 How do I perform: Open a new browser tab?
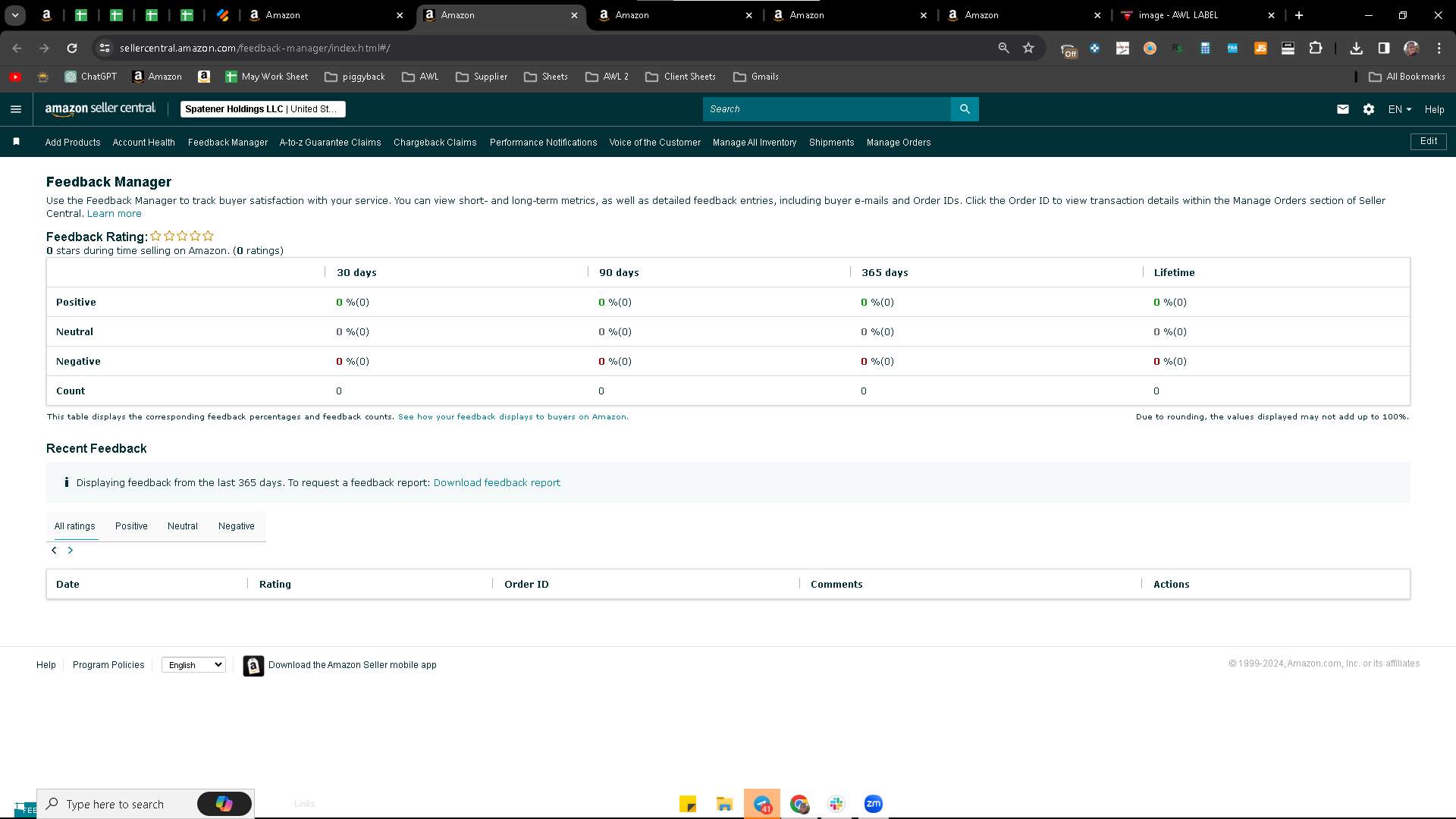(x=1299, y=15)
